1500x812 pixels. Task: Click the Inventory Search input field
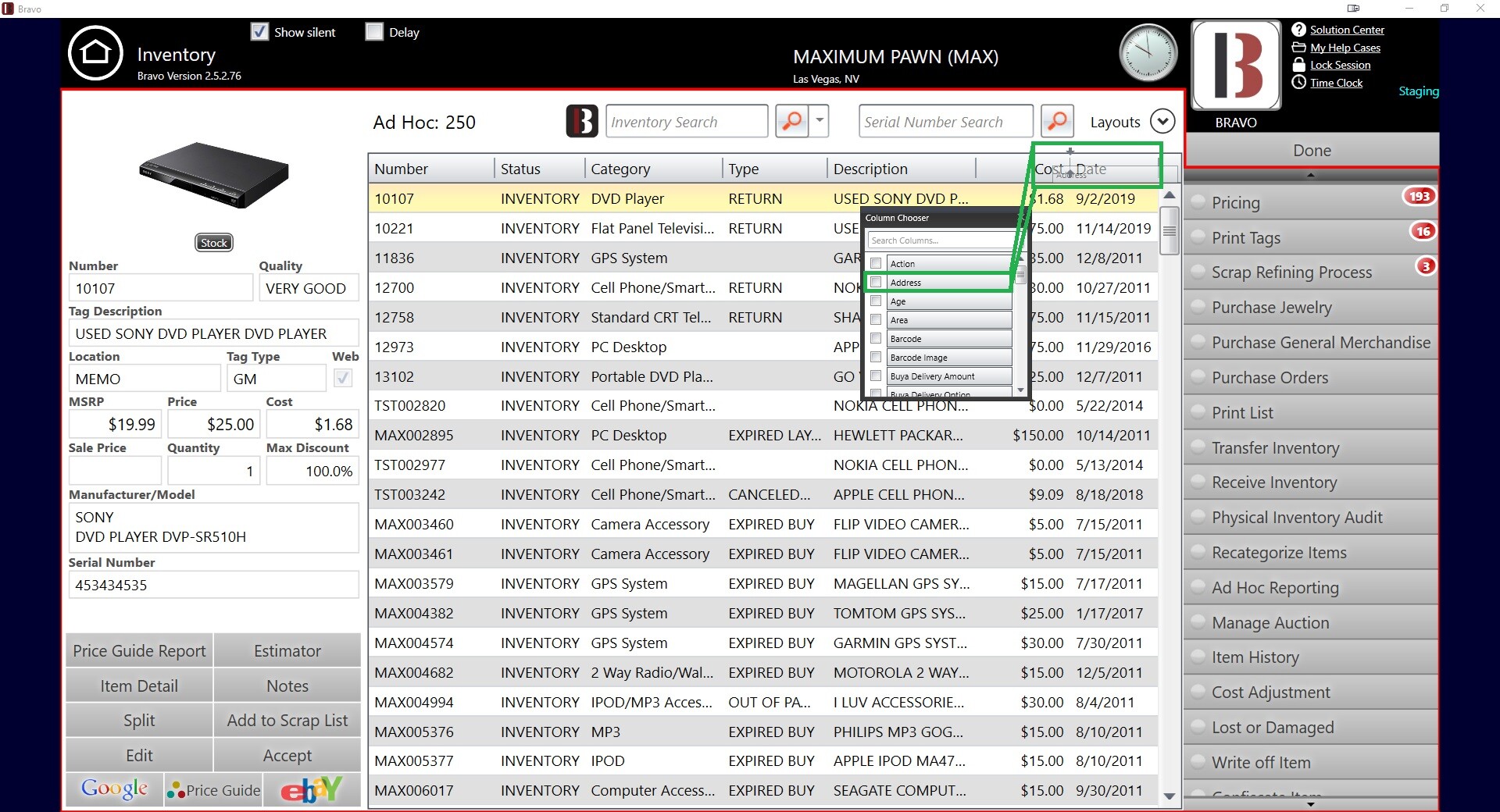point(687,122)
